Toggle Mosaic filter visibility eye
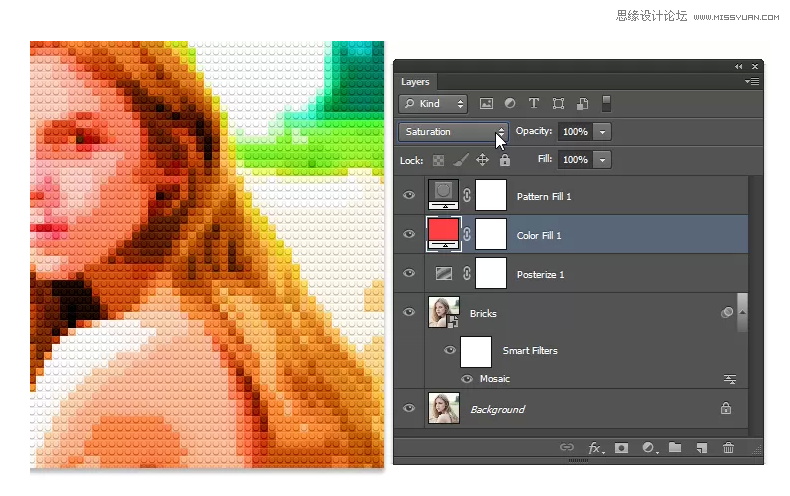Image resolution: width=790 pixels, height=496 pixels. tap(467, 379)
